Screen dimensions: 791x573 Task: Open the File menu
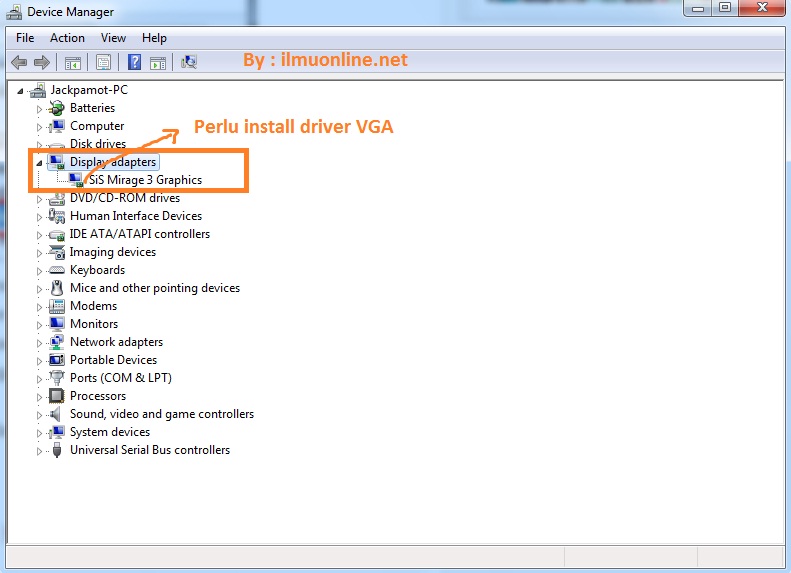coord(25,38)
